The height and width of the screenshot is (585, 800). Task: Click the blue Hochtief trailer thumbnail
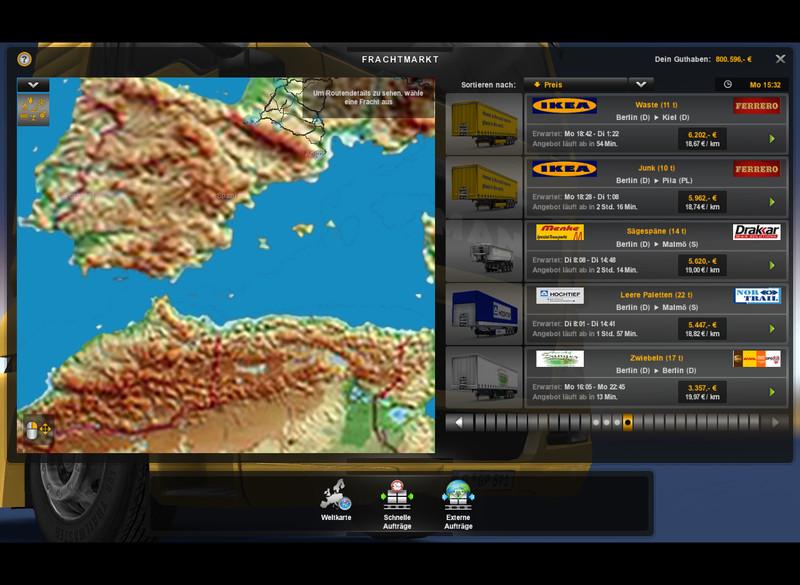pyautogui.click(x=484, y=313)
